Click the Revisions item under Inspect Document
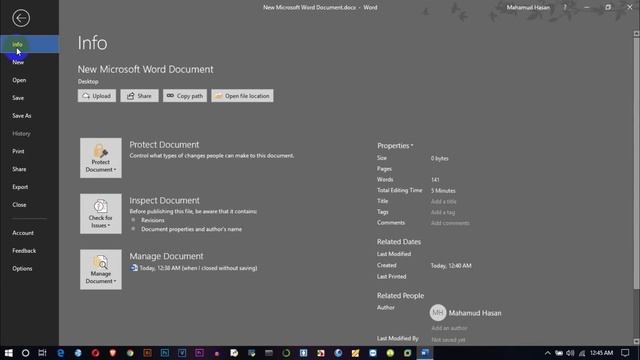640x360 pixels. point(153,220)
